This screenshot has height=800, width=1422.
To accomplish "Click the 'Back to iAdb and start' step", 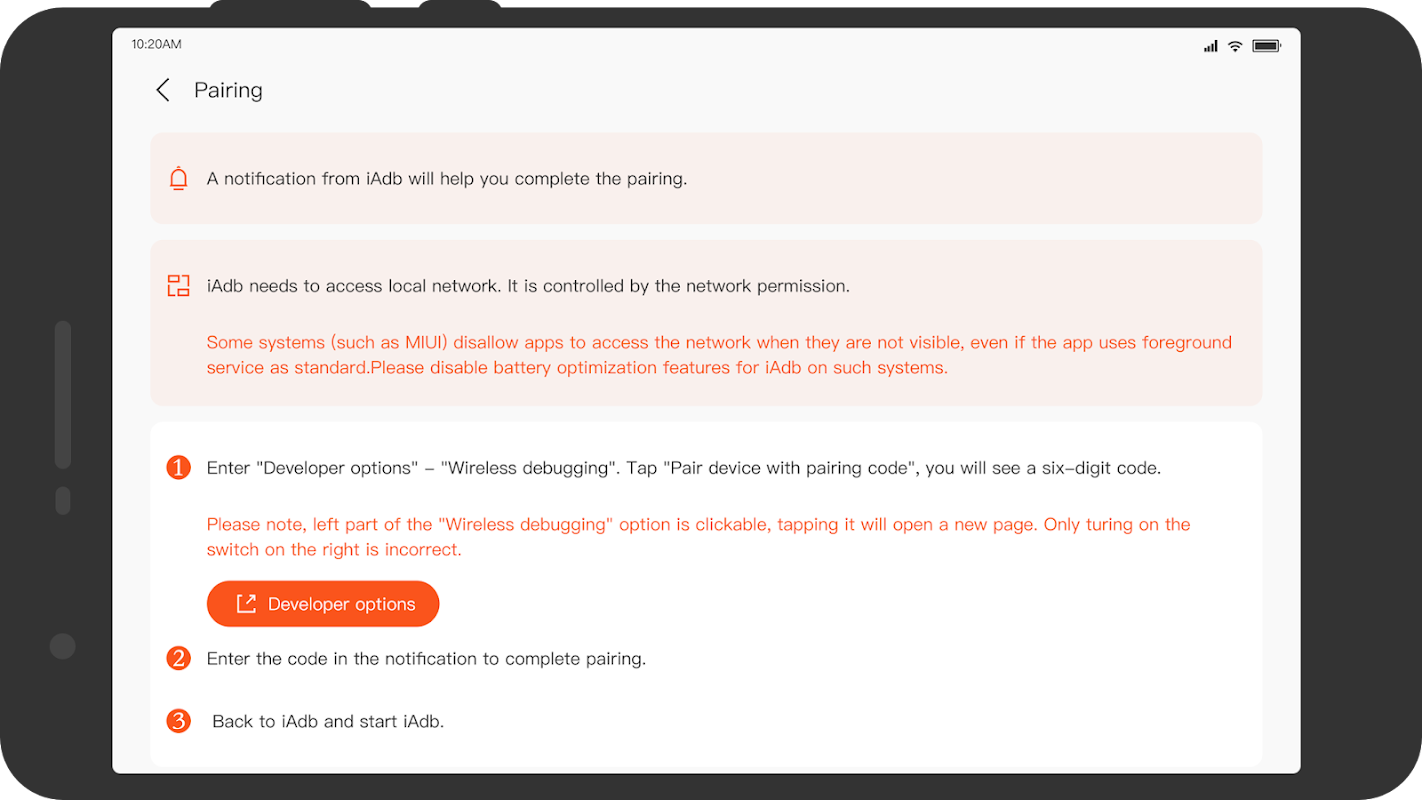I will point(328,721).
